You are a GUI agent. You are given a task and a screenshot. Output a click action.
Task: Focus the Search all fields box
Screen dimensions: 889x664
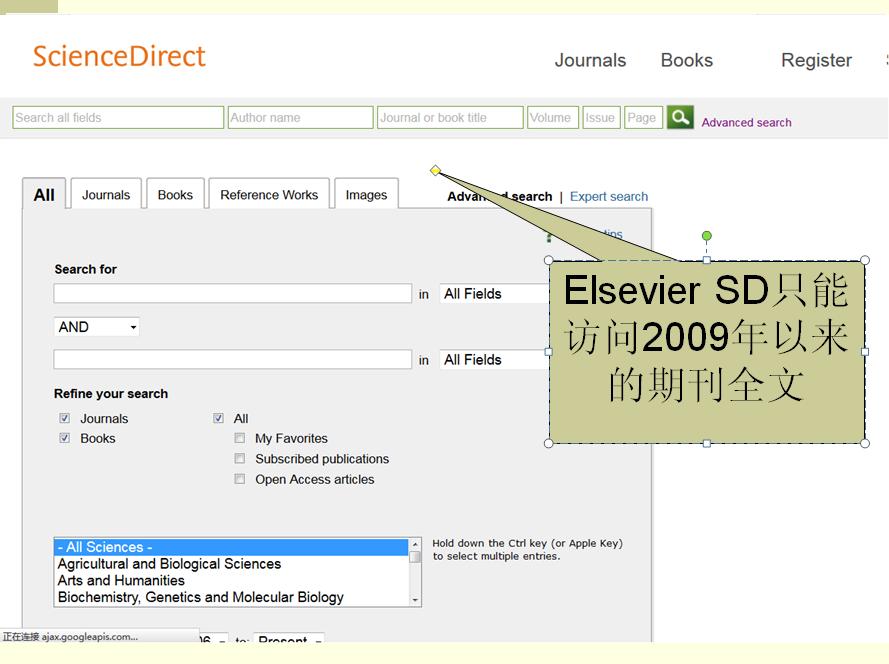coord(118,117)
